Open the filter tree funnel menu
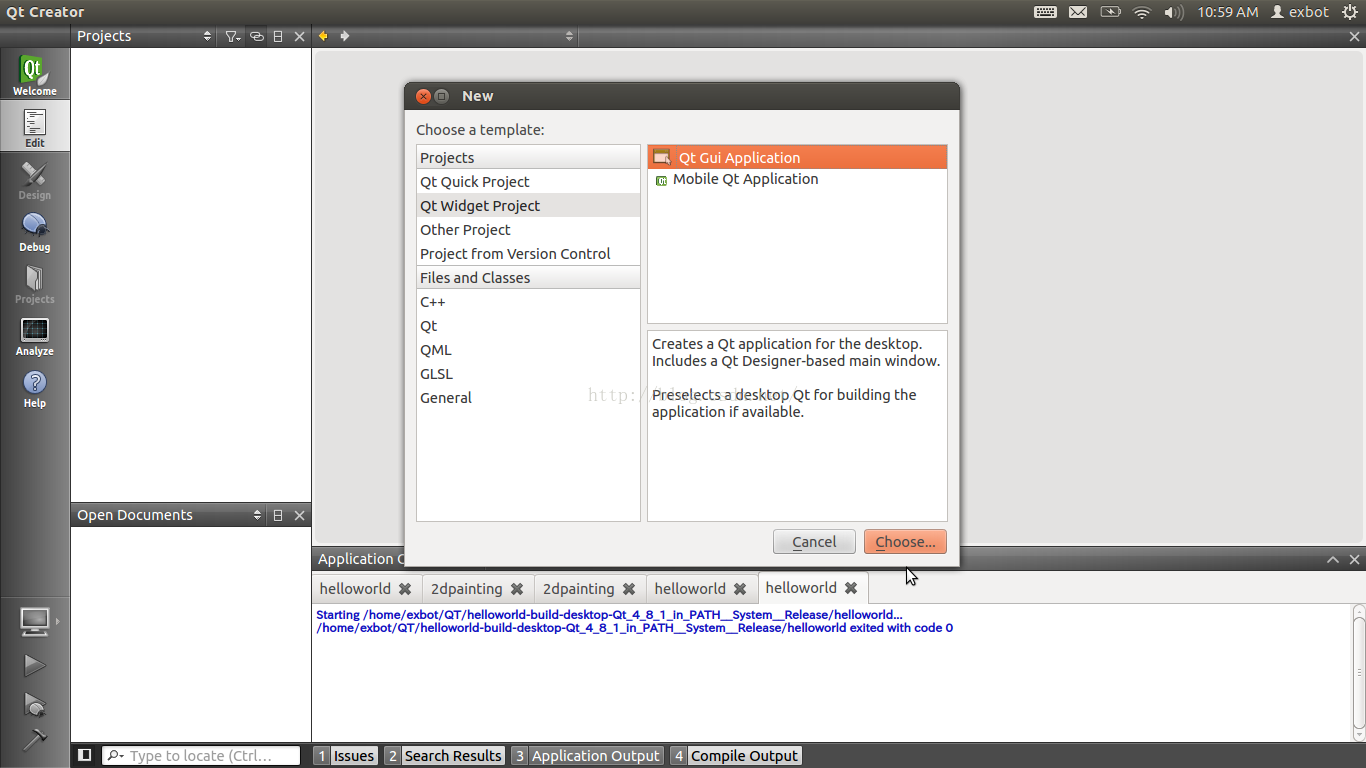The height and width of the screenshot is (768, 1366). tap(232, 36)
